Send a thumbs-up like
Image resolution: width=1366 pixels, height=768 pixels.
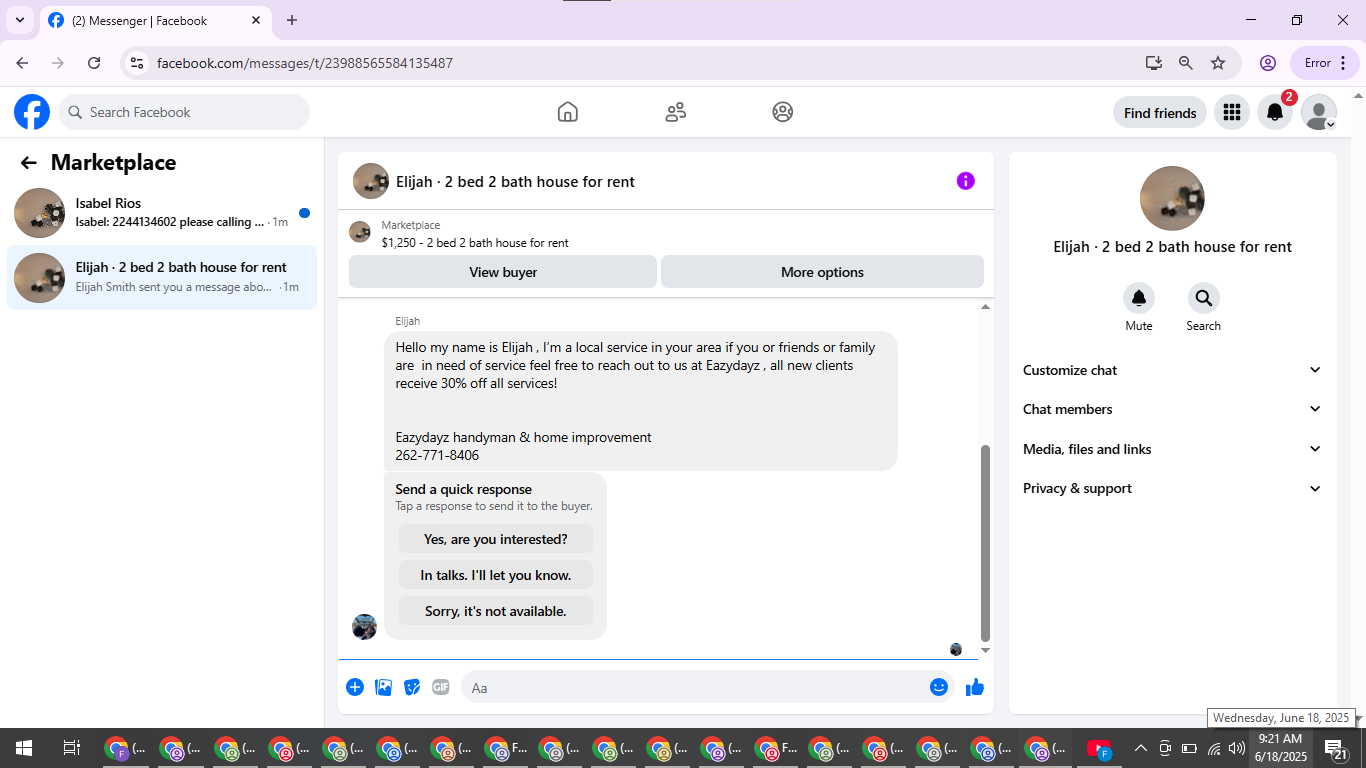(975, 687)
